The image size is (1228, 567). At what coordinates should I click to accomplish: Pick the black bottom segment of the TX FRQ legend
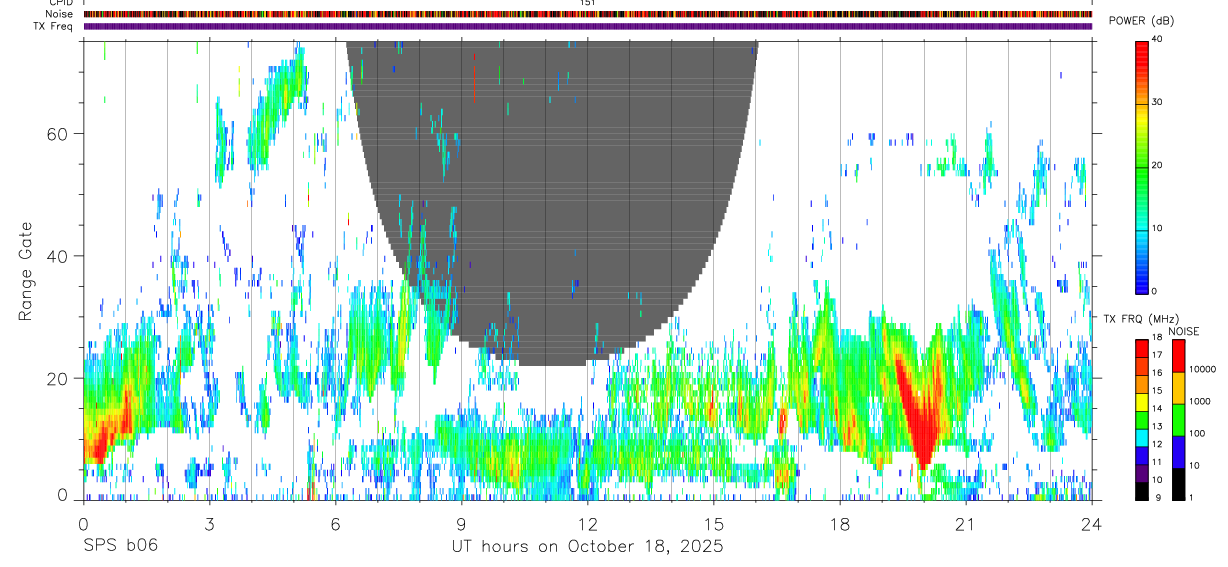(x=1141, y=491)
